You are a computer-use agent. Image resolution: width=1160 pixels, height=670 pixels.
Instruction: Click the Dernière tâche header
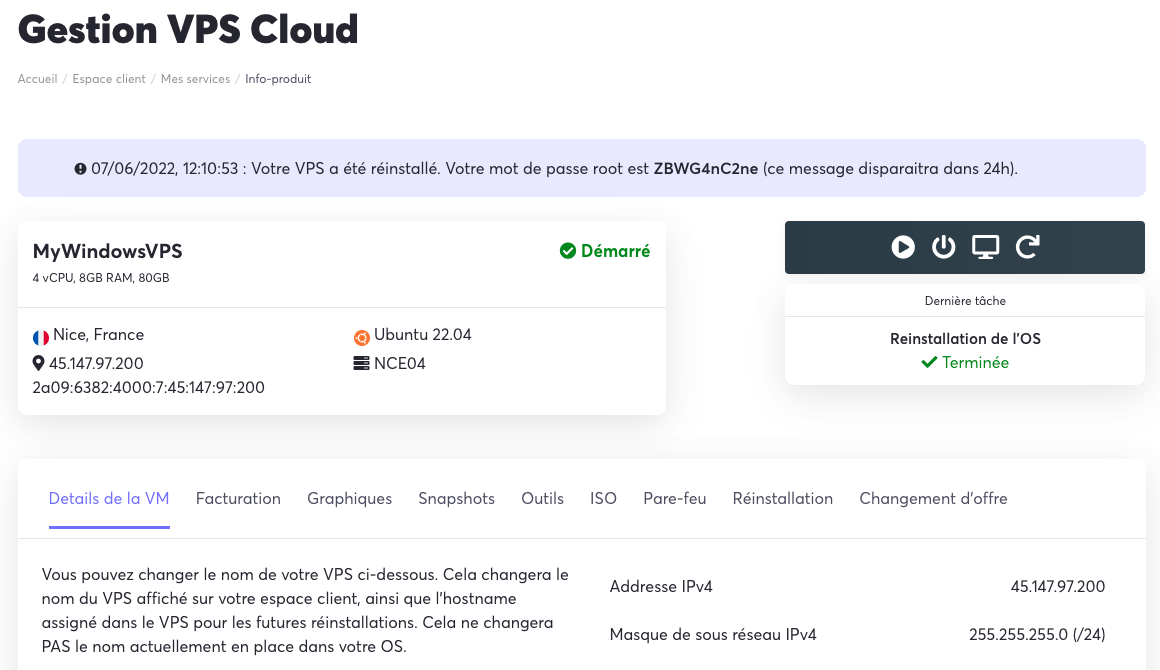[x=965, y=301]
